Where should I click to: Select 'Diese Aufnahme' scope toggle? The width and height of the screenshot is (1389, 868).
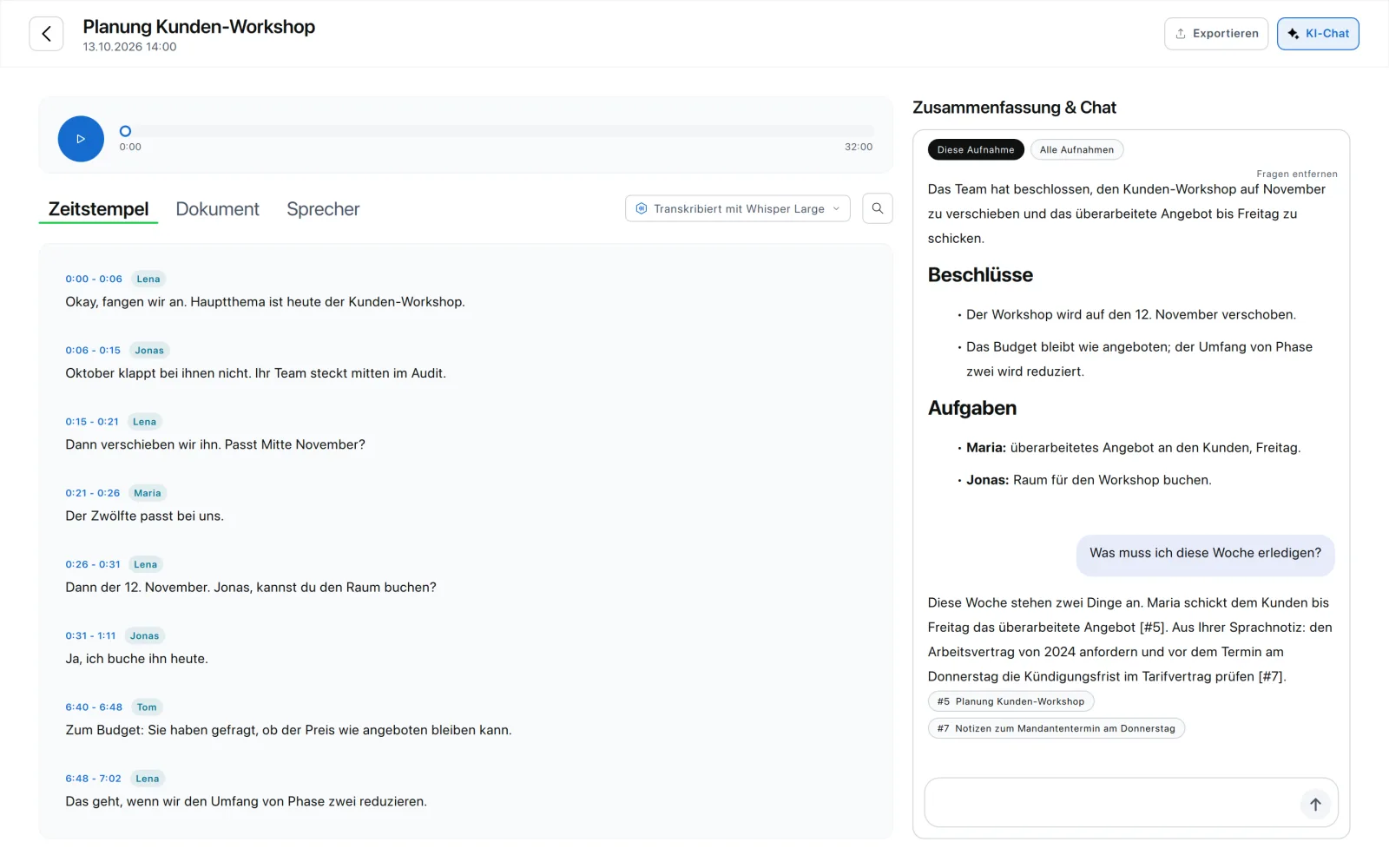tap(976, 149)
